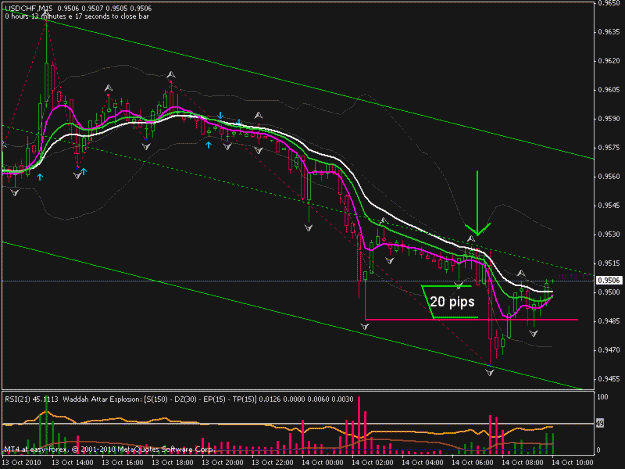
Task: Click the 0 level on indicator scale
Action: (x=599, y=450)
